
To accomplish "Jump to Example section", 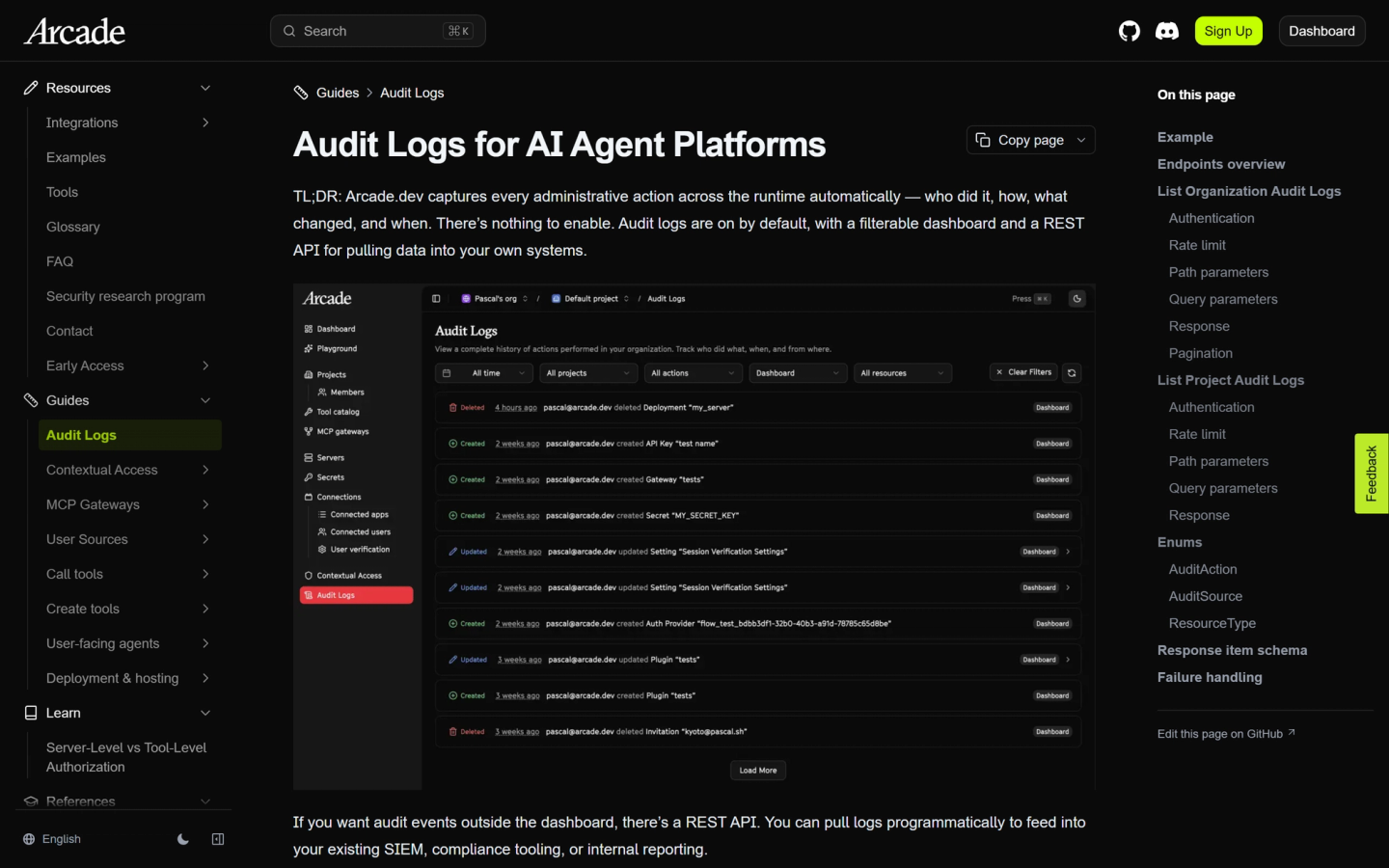I will pyautogui.click(x=1185, y=137).
